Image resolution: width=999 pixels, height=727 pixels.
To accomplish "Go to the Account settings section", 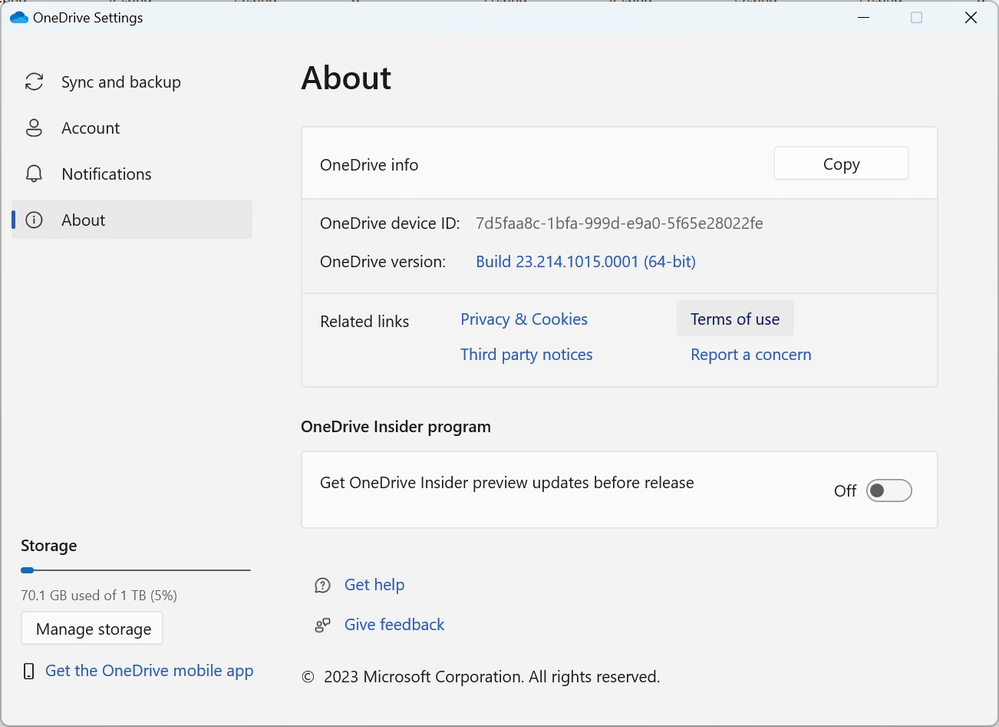I will click(90, 128).
